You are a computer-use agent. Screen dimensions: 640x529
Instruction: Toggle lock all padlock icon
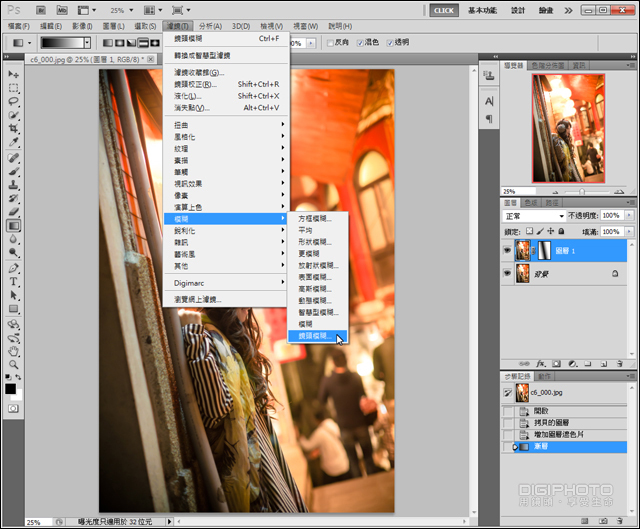[x=561, y=231]
